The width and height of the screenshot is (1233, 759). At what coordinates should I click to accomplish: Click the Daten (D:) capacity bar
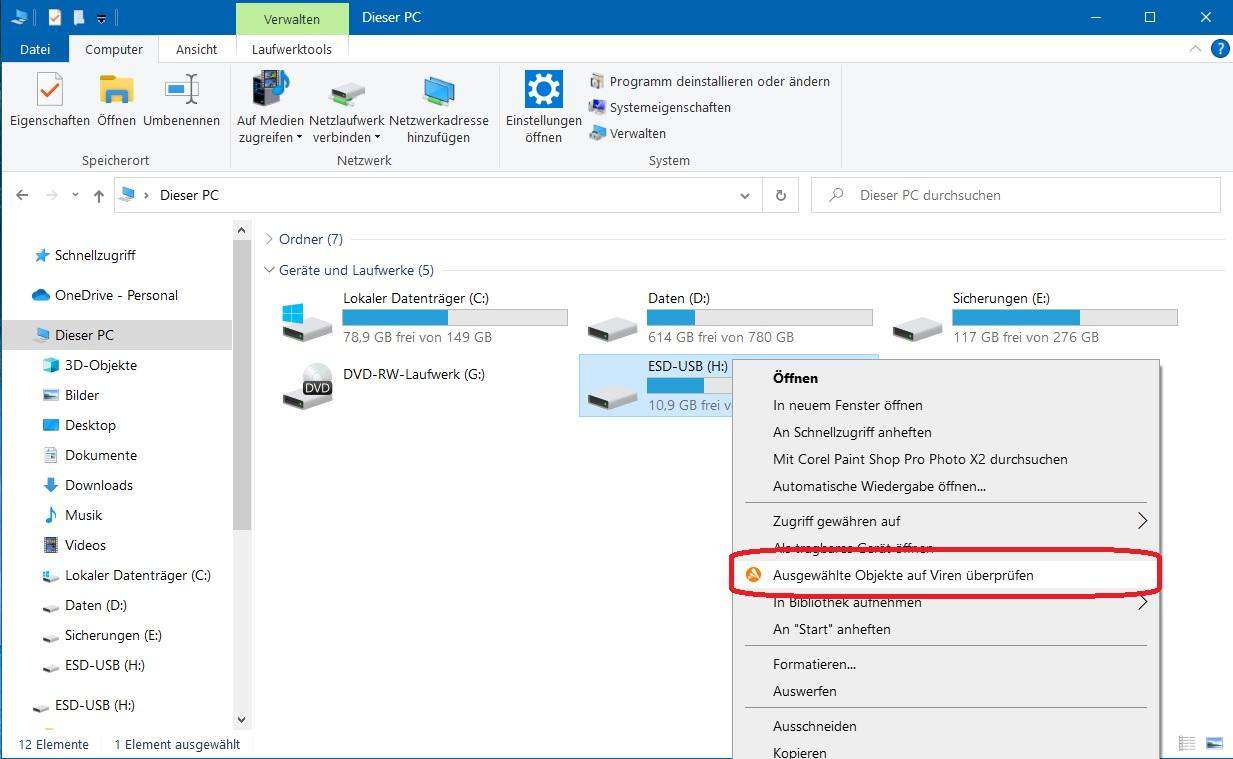pyautogui.click(x=760, y=317)
